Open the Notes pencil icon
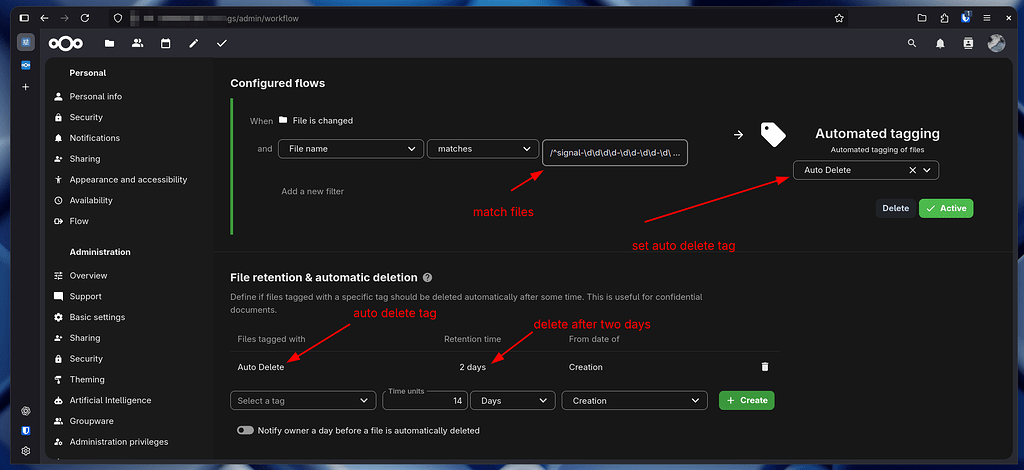The height and width of the screenshot is (470, 1024). coord(193,43)
